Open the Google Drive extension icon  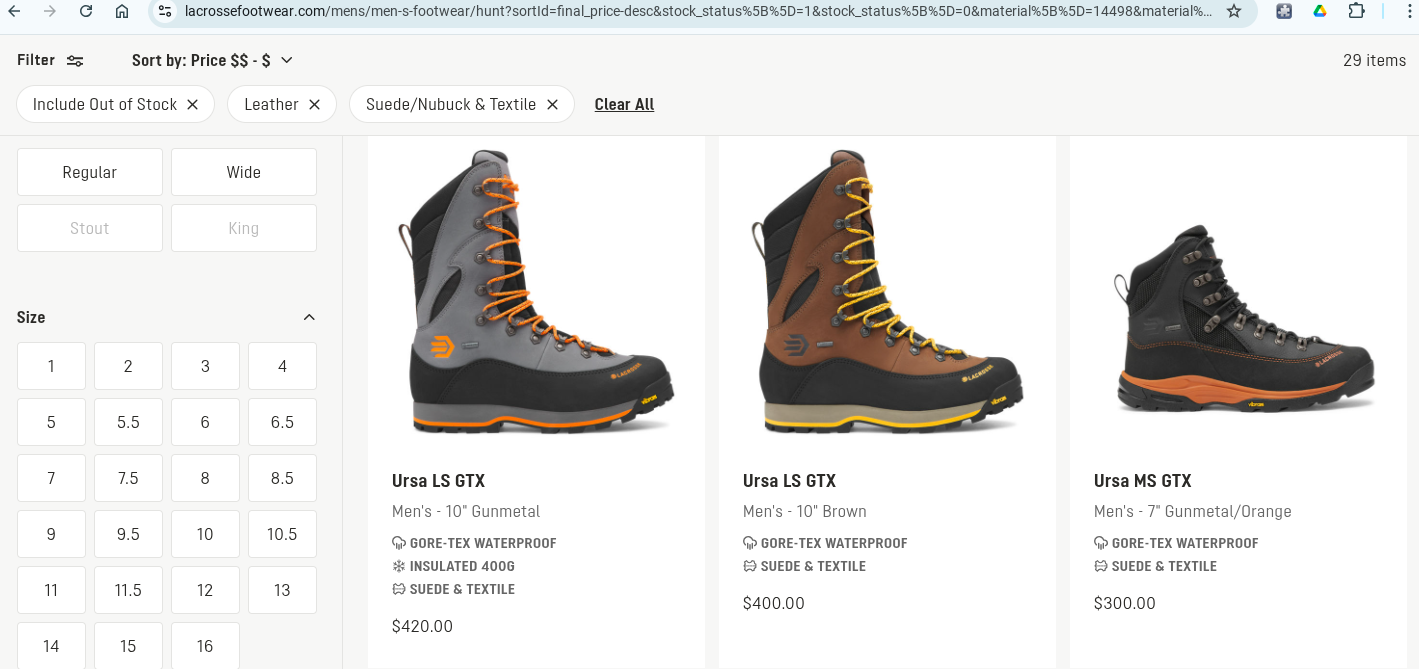tap(1320, 11)
